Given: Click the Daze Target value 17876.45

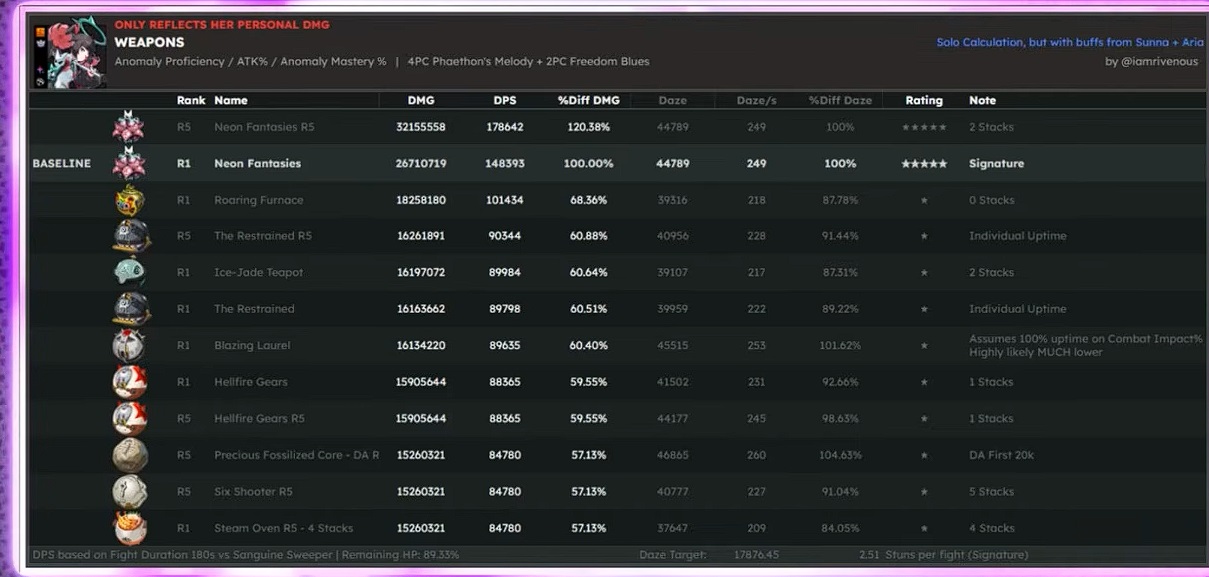Looking at the screenshot, I should 756,554.
